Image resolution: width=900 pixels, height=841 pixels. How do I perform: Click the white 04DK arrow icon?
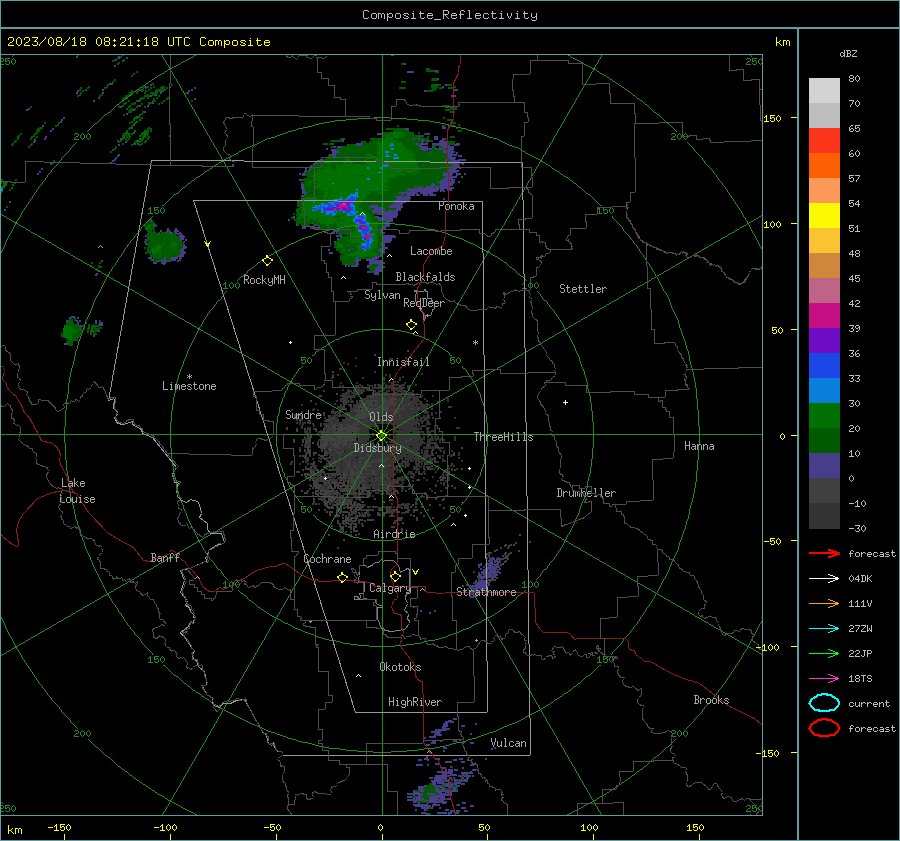tap(824, 578)
